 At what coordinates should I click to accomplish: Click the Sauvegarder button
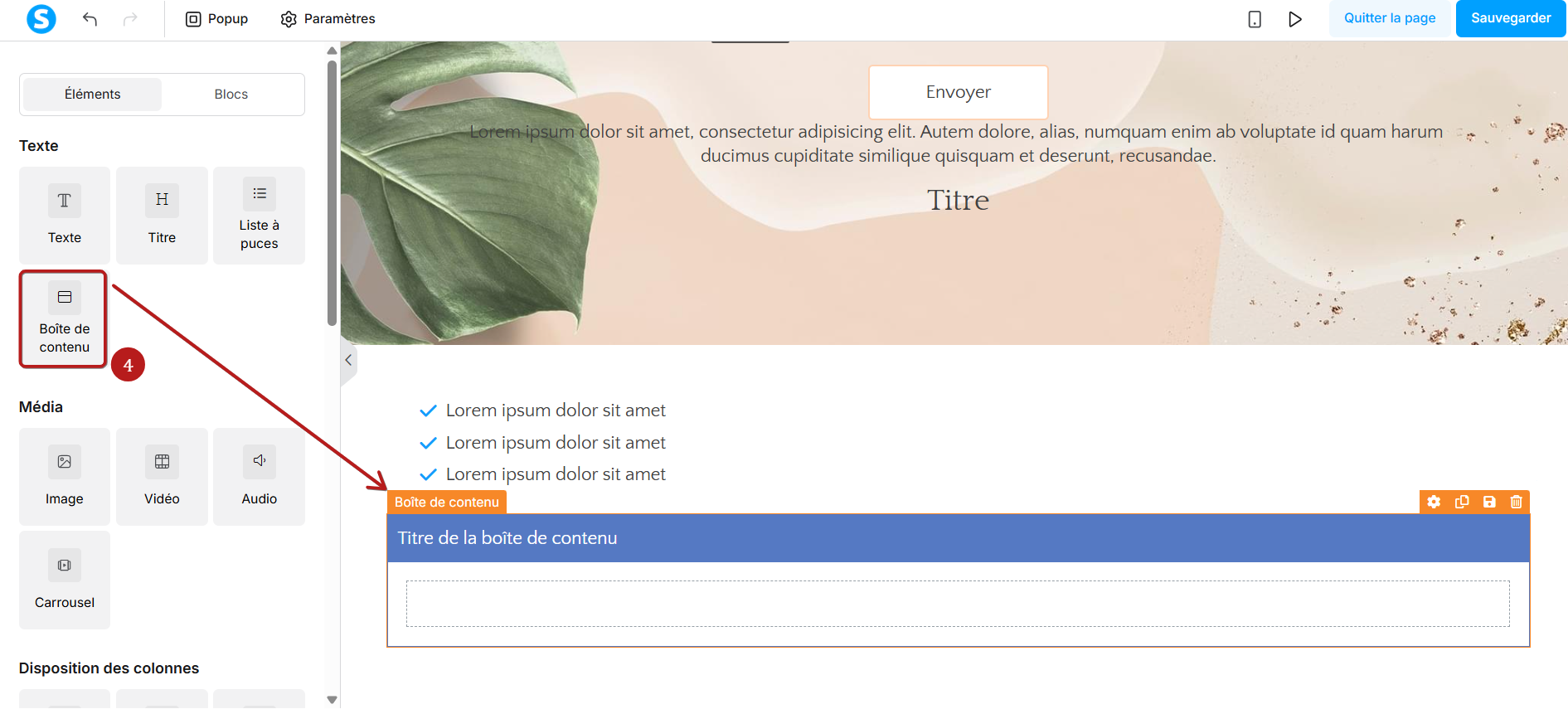[x=1511, y=18]
